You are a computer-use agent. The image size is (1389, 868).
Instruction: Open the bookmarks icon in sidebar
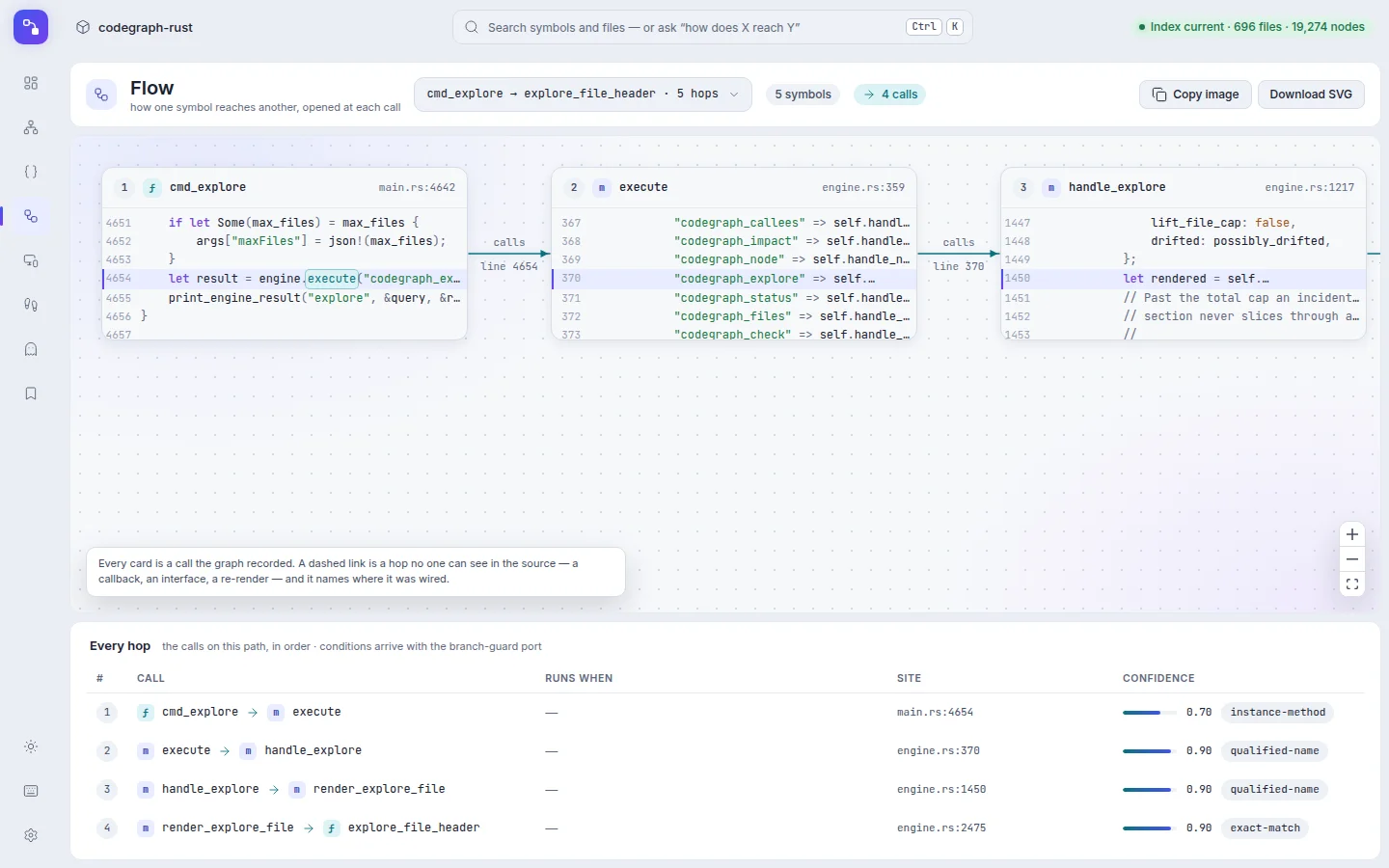(31, 393)
